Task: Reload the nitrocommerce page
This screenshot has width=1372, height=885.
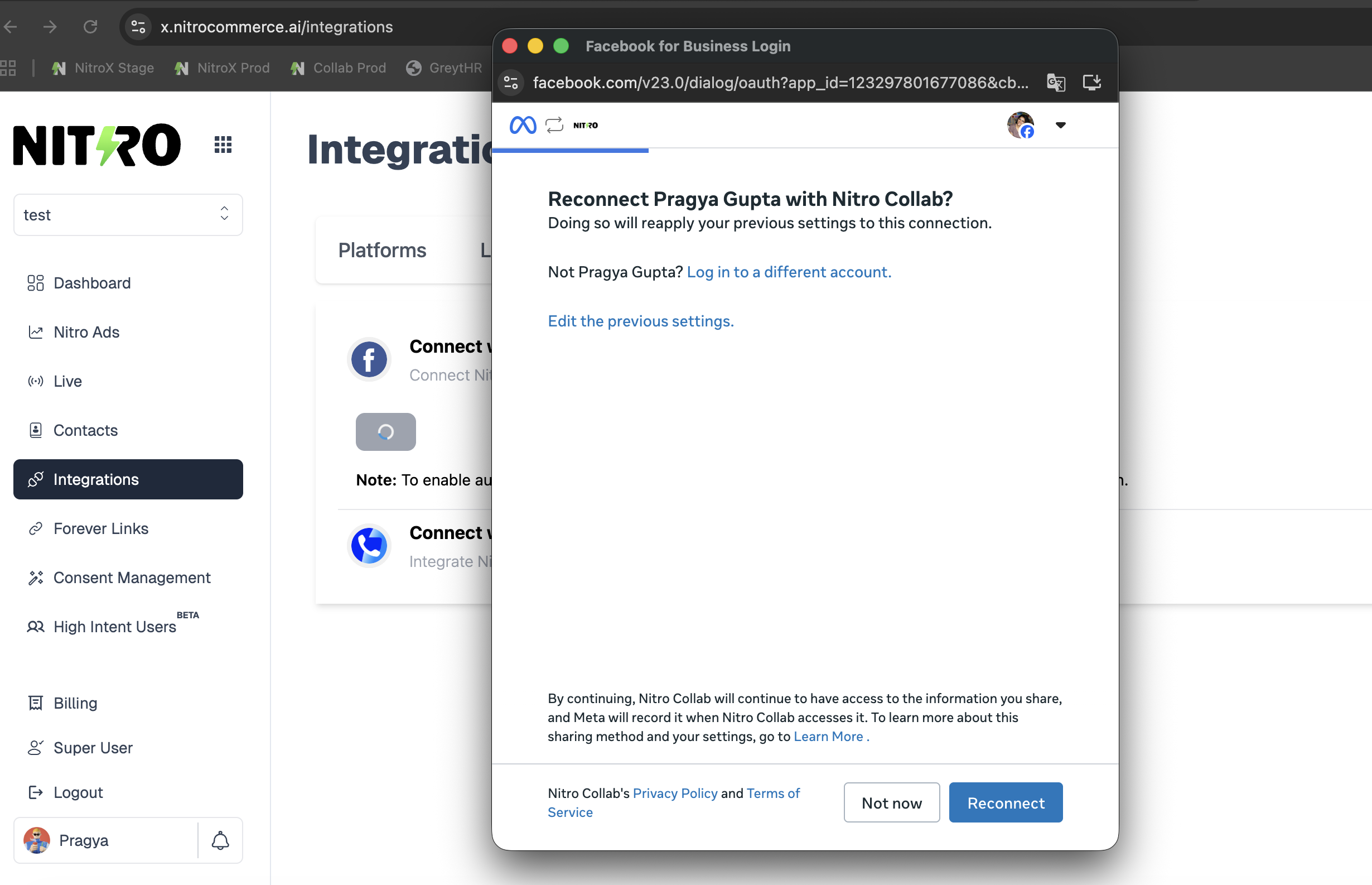Action: tap(90, 26)
